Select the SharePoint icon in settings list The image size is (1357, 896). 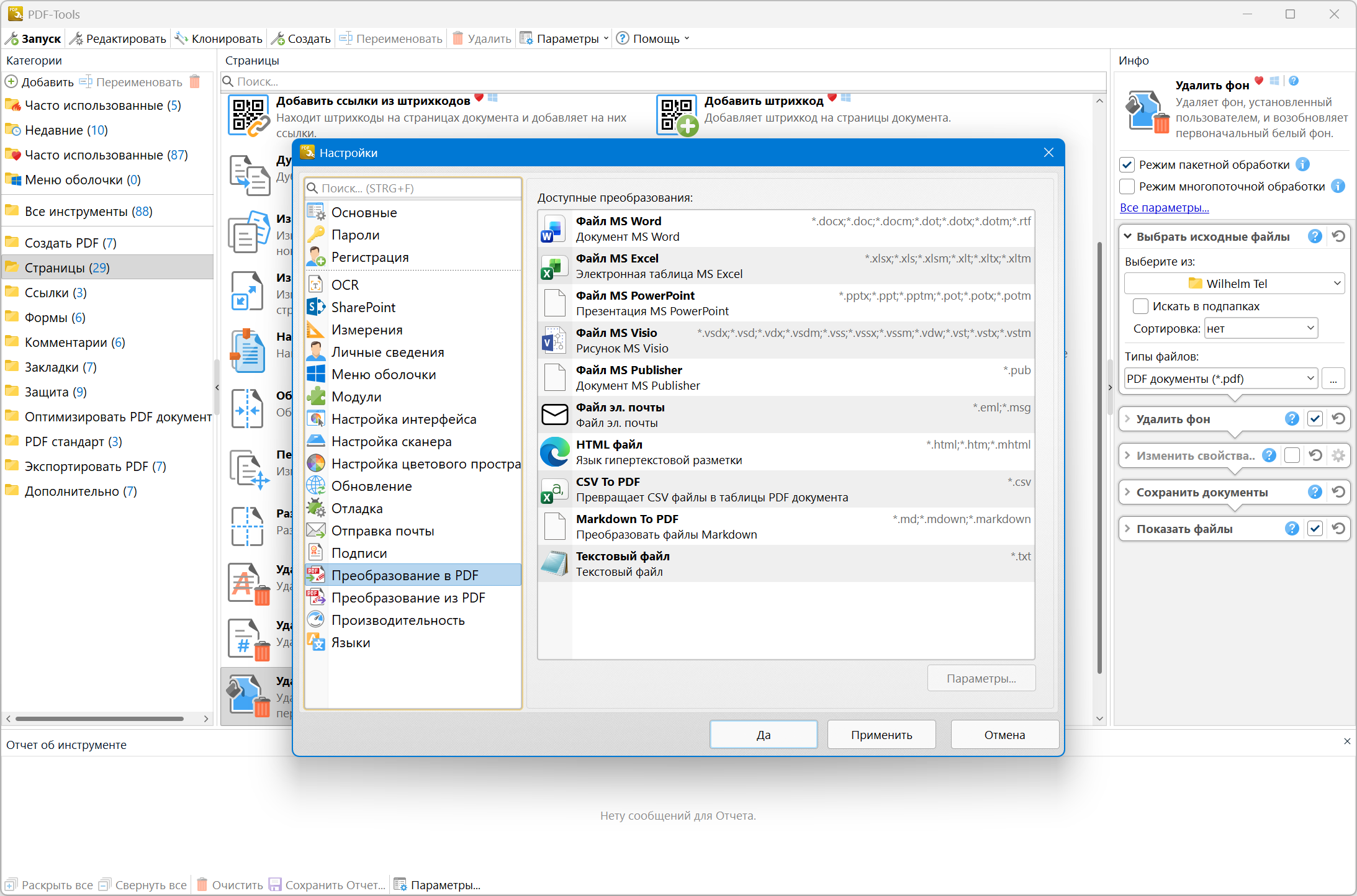[316, 307]
